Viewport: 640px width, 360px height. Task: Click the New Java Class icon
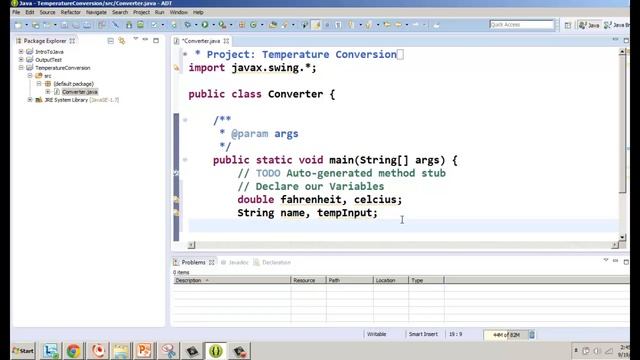253,25
